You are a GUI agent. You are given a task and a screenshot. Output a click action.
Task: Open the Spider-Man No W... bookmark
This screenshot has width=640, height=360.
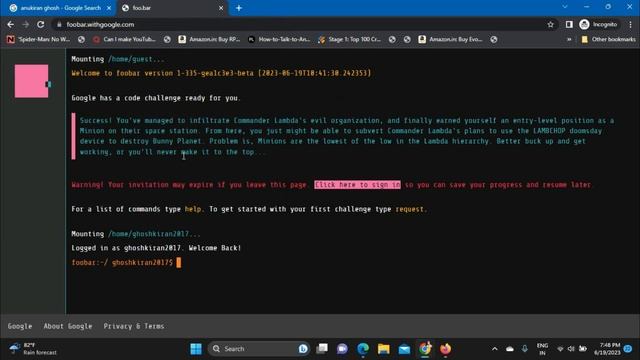click(39, 39)
